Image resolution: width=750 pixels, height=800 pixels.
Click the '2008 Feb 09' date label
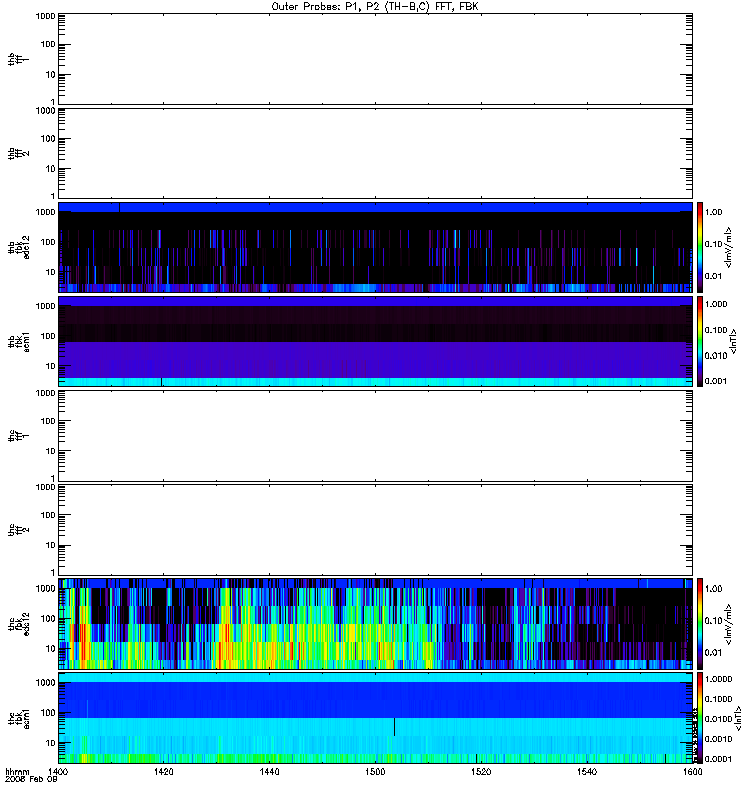[31, 780]
